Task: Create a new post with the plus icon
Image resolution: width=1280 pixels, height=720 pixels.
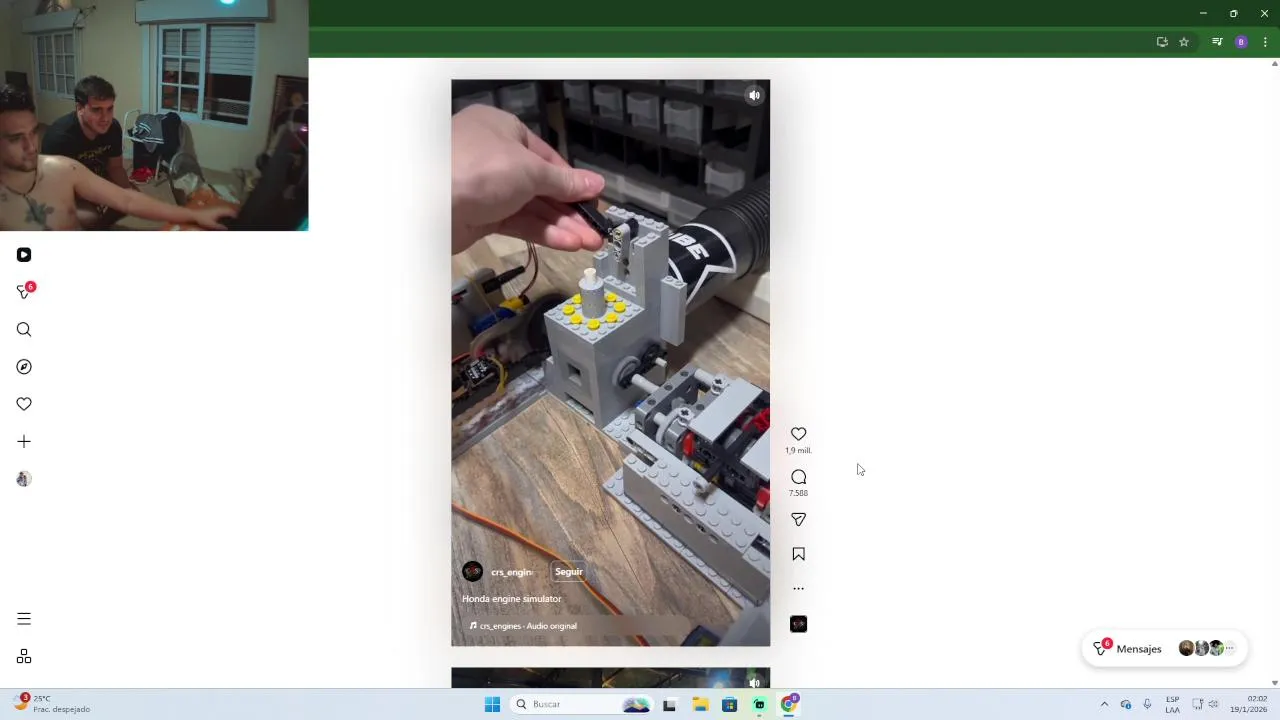Action: (x=24, y=441)
